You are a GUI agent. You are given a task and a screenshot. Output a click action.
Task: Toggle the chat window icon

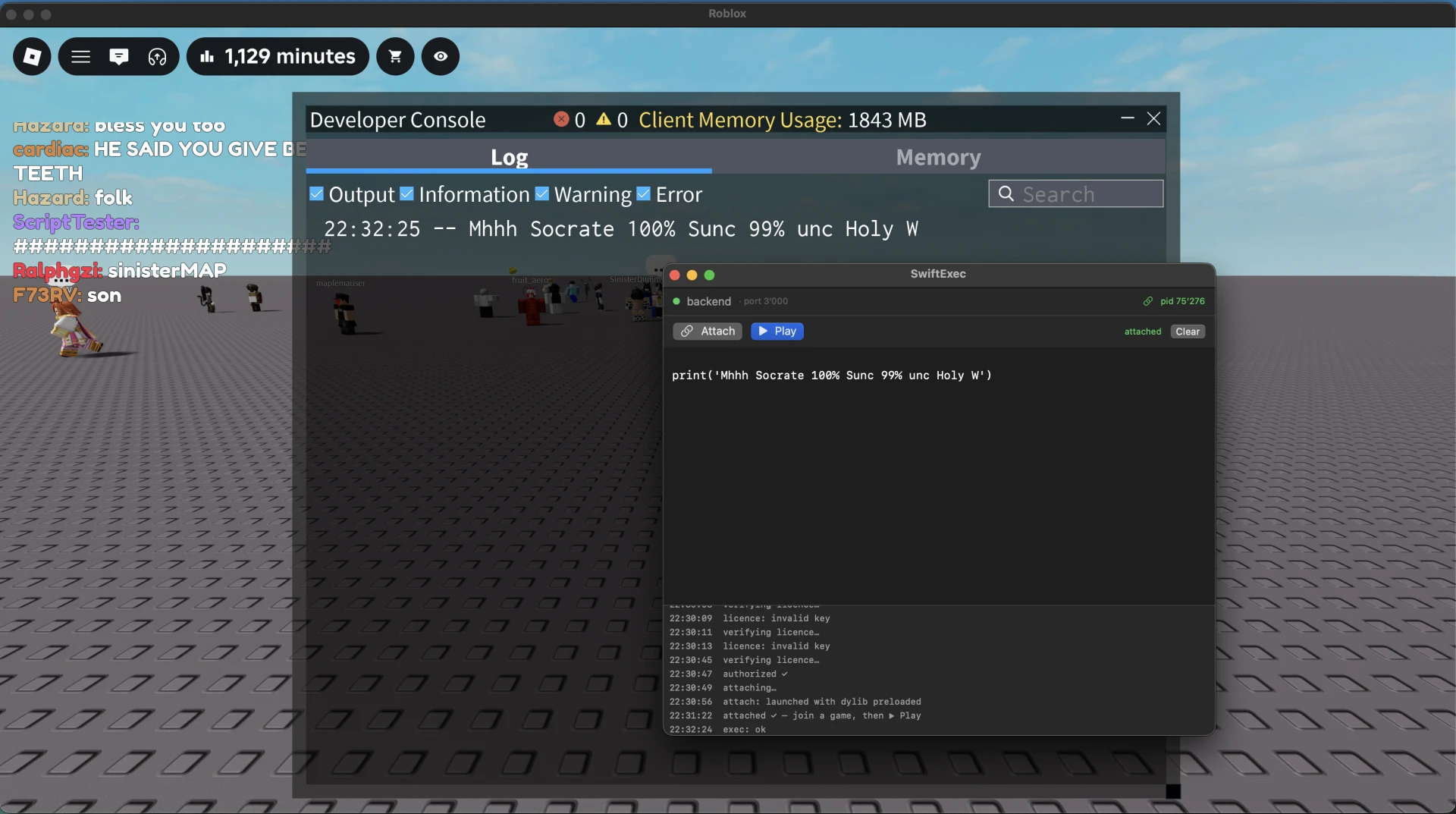point(119,56)
